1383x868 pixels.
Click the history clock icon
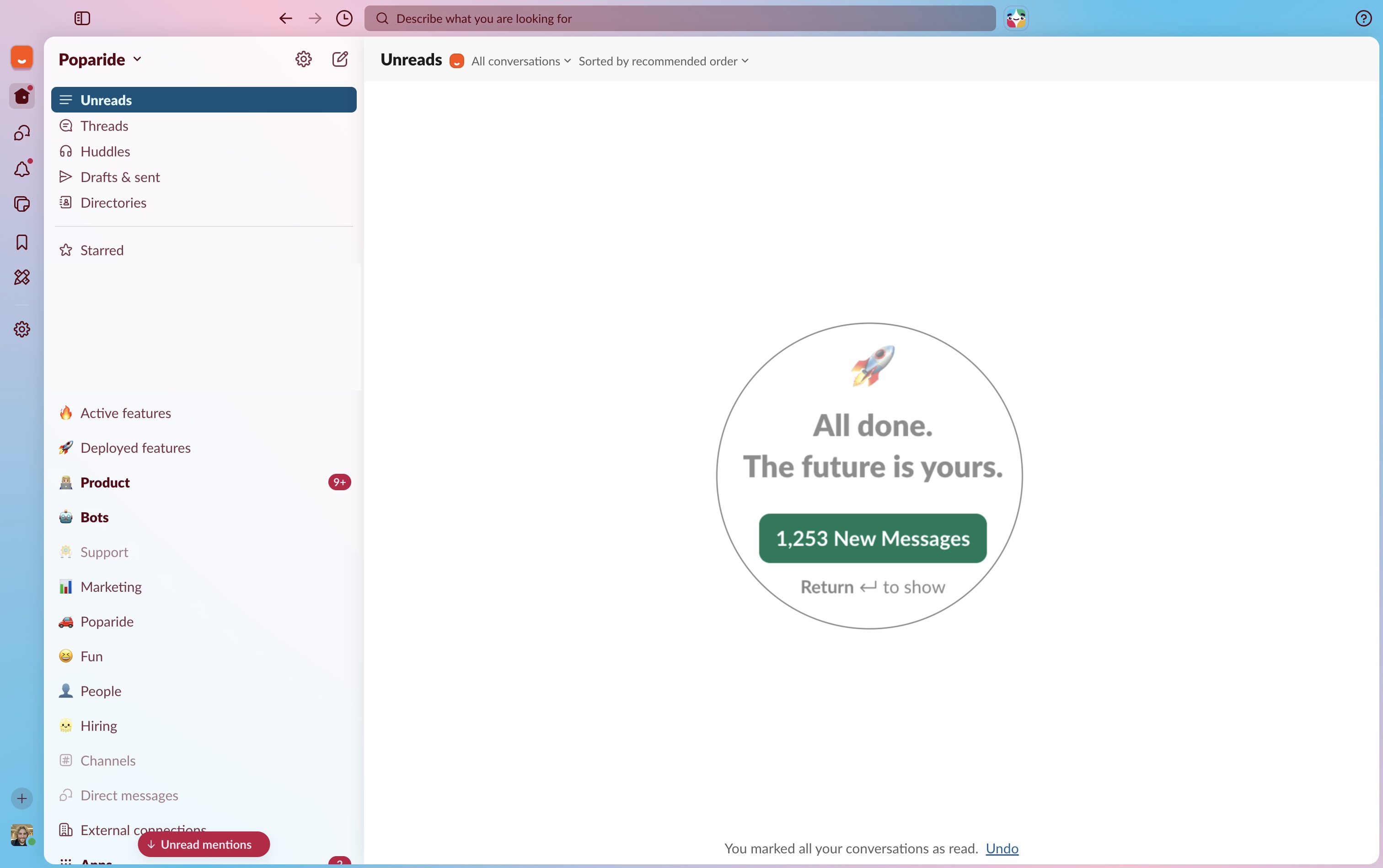(344, 18)
